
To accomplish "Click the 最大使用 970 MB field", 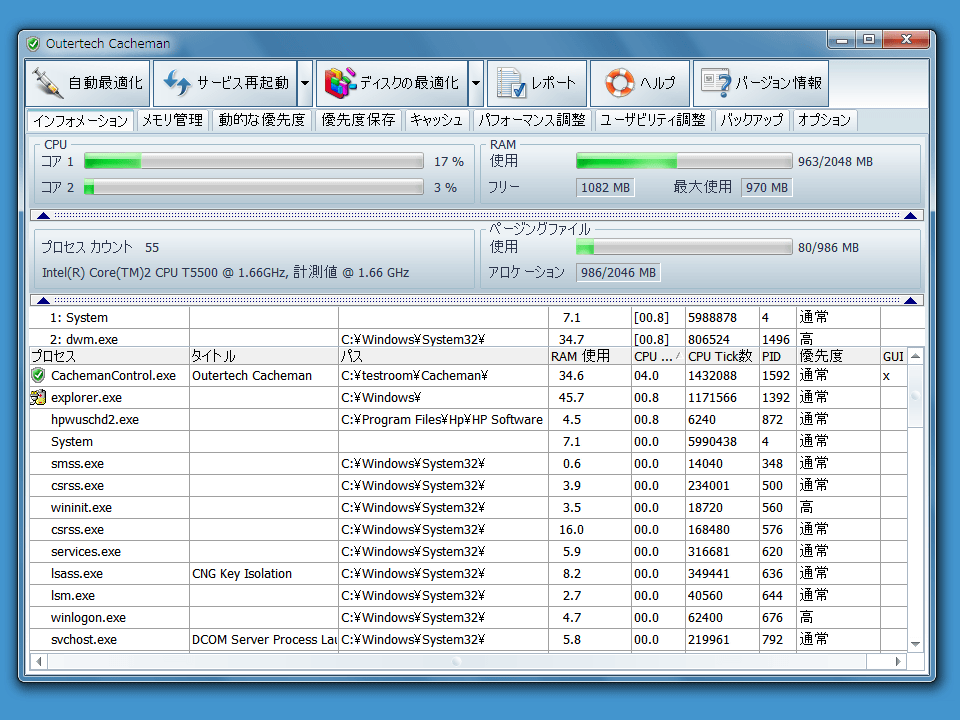I will point(766,187).
